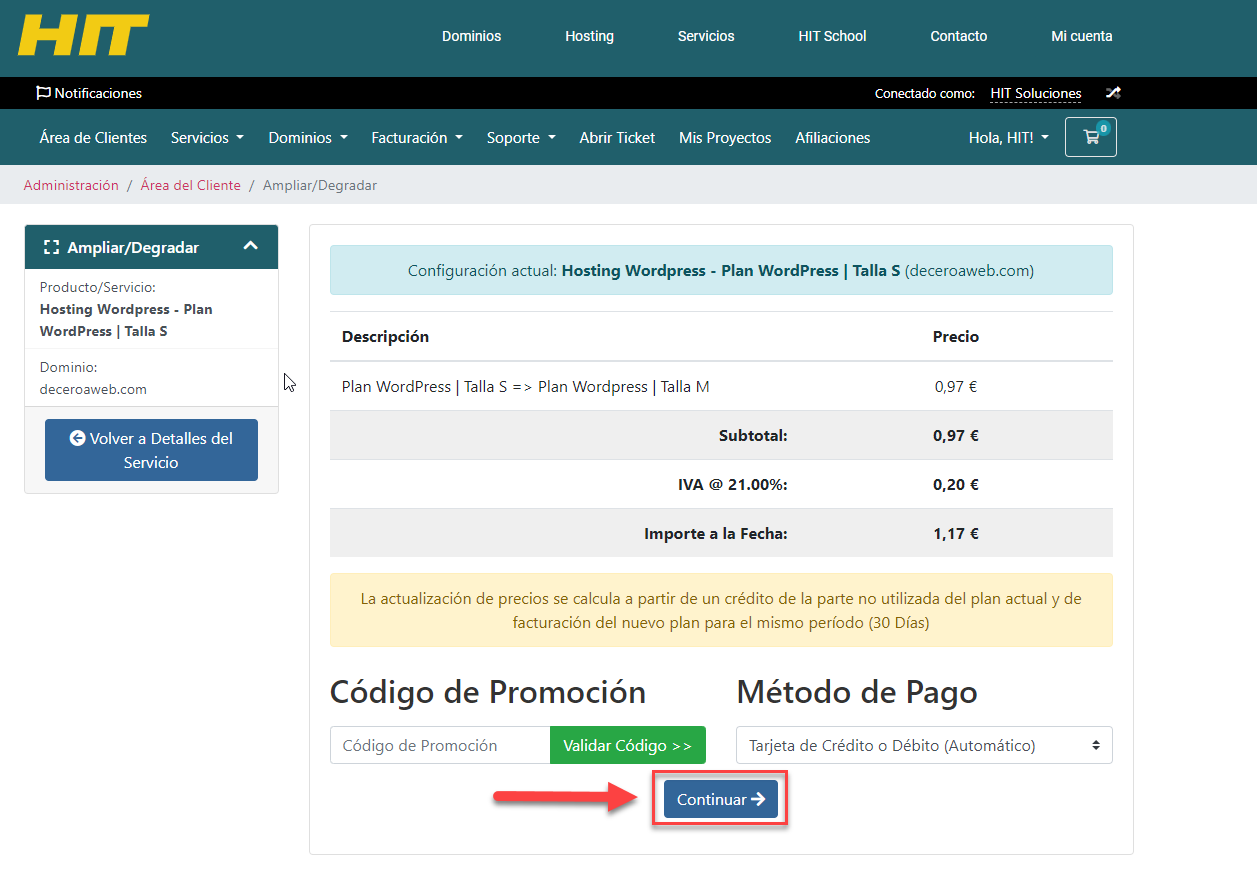
Task: Open the shopping cart icon
Action: (1091, 138)
